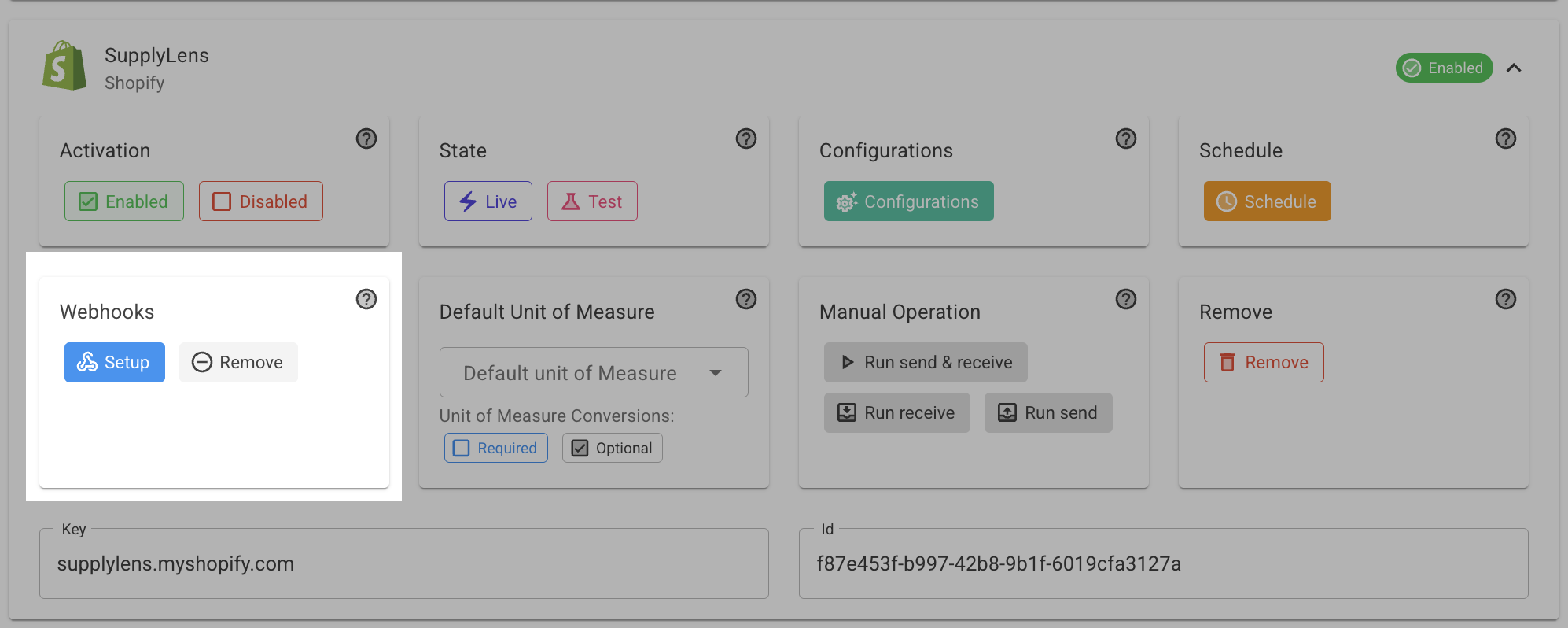
Task: Click the green Enabled status badge
Action: tap(1445, 68)
